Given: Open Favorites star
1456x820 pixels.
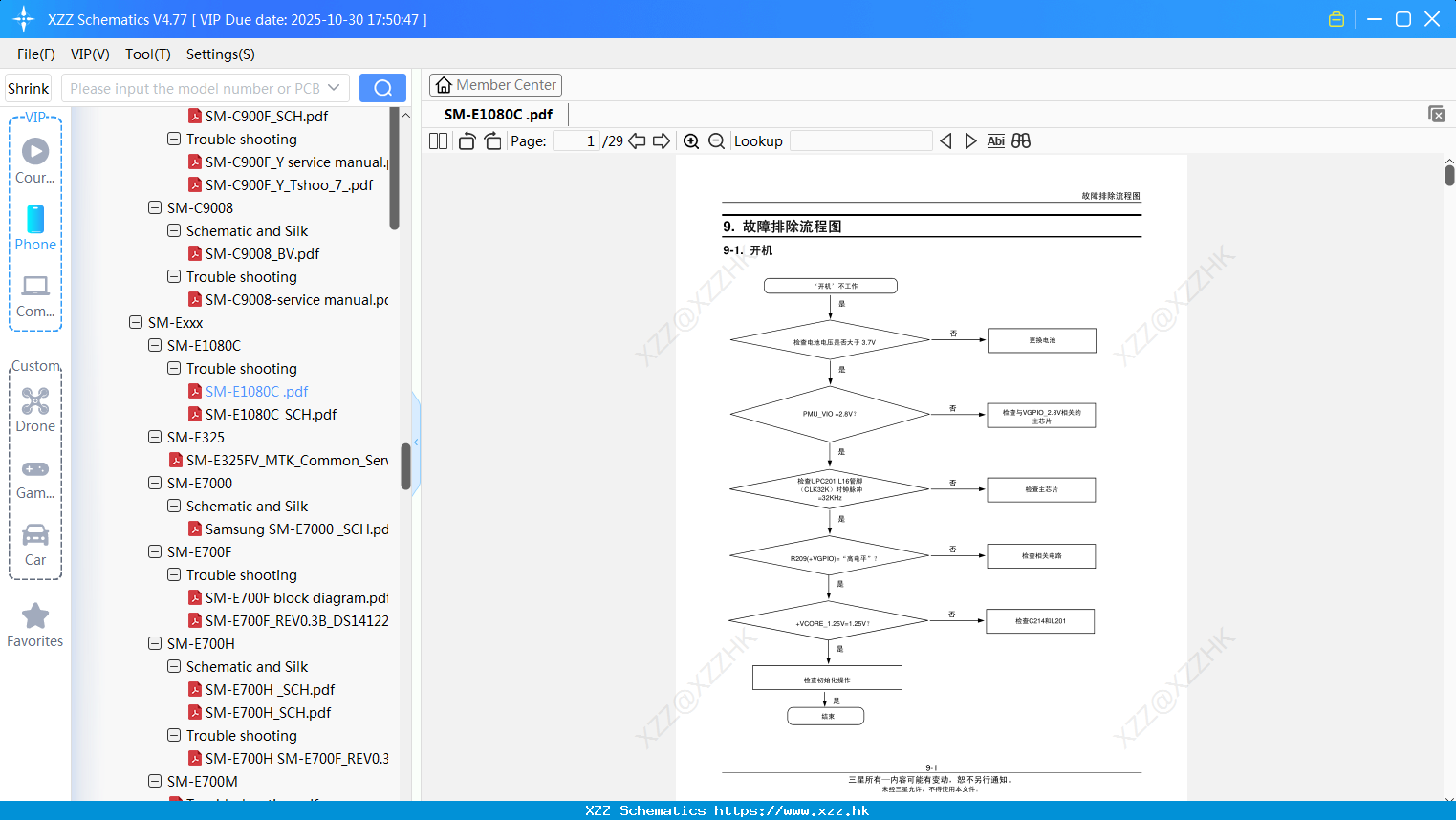Looking at the screenshot, I should click(35, 626).
